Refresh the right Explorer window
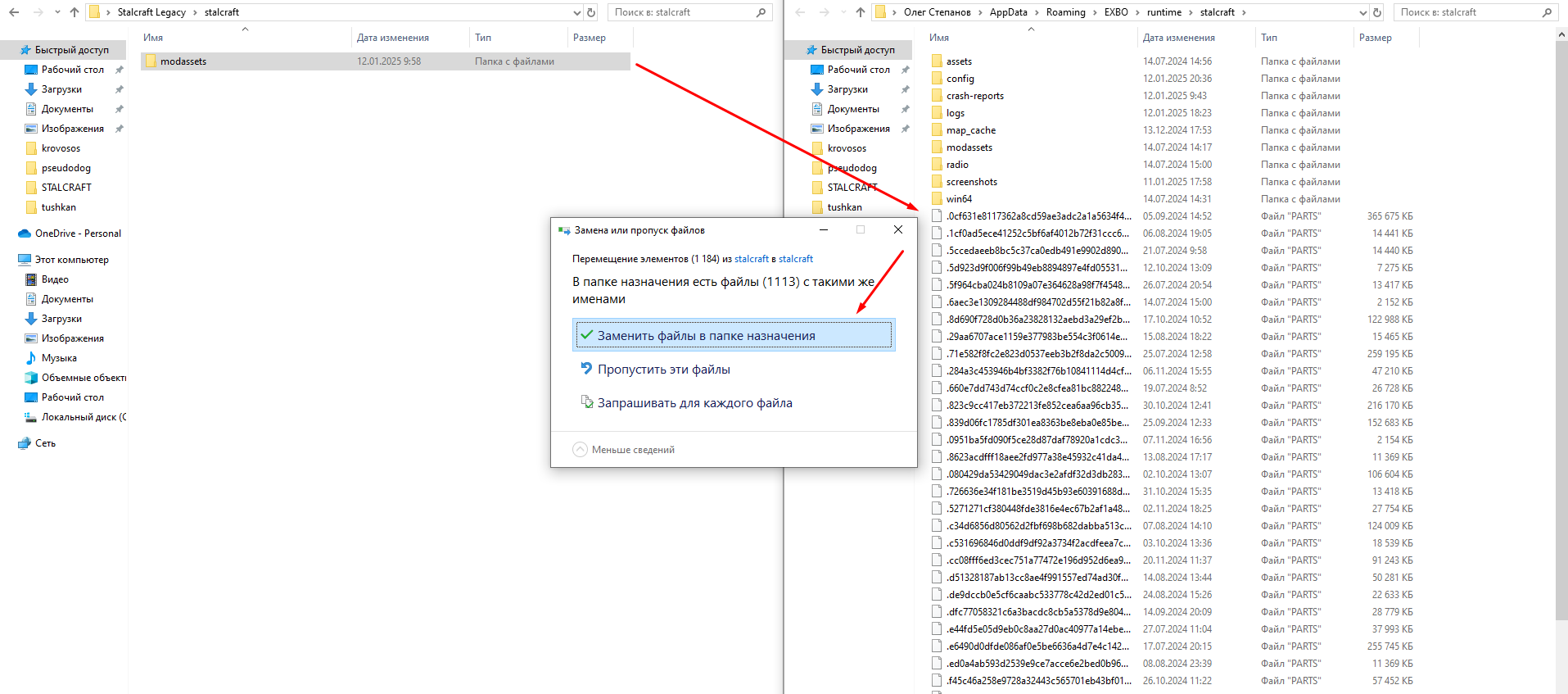Screen dimensions: 1568x694 pos(1377,12)
